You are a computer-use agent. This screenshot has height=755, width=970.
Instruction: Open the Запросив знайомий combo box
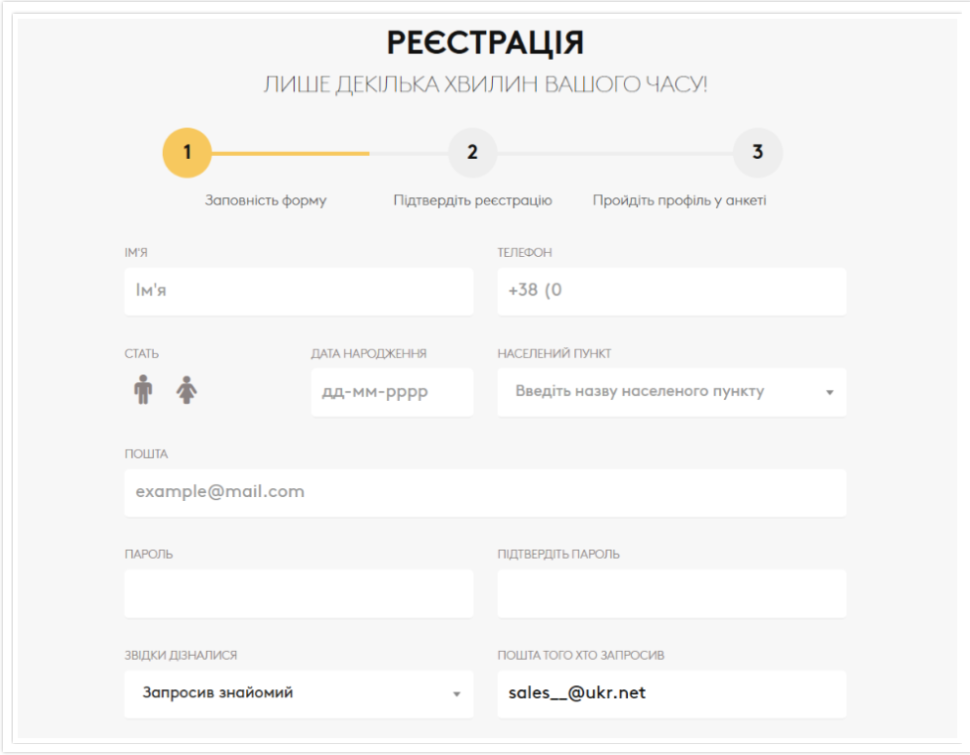[290, 693]
